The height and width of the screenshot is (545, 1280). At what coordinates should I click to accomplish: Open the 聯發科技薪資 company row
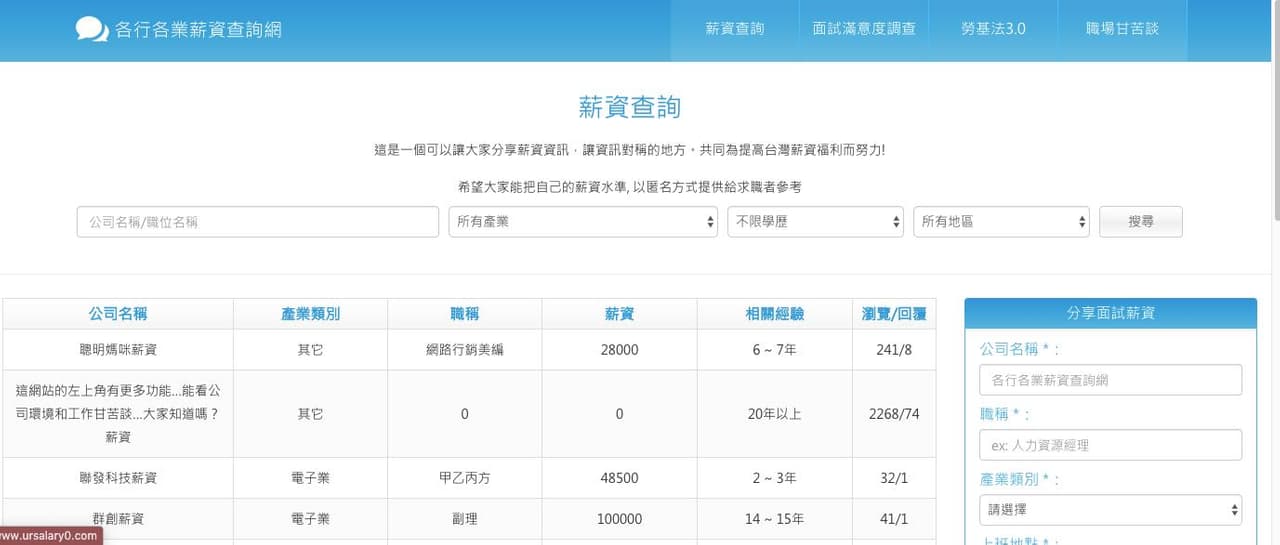pyautogui.click(x=118, y=478)
